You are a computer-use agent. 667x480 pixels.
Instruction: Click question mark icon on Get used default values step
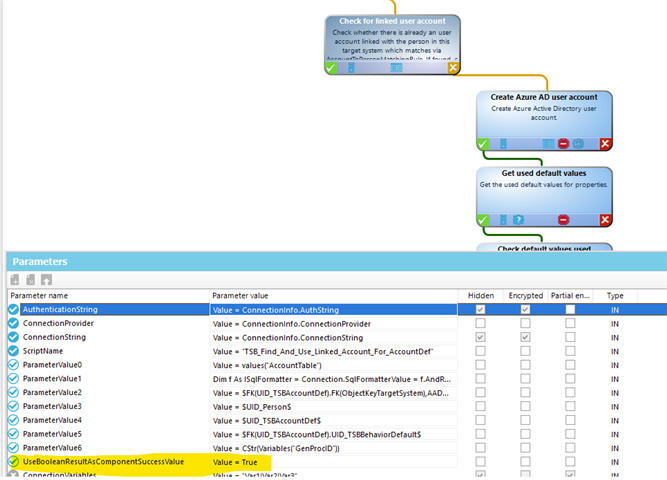tap(518, 220)
